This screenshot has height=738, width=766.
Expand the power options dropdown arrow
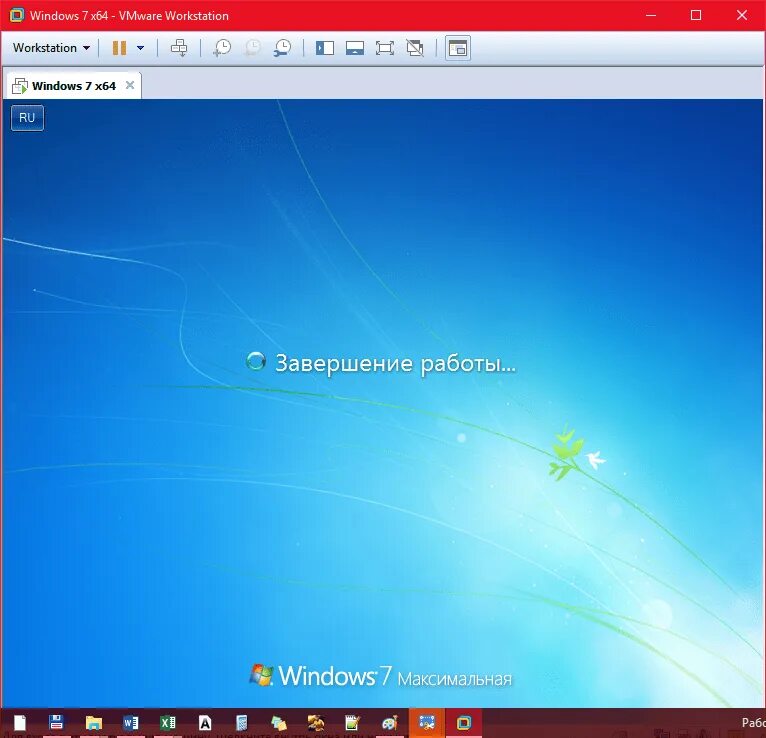coord(141,48)
